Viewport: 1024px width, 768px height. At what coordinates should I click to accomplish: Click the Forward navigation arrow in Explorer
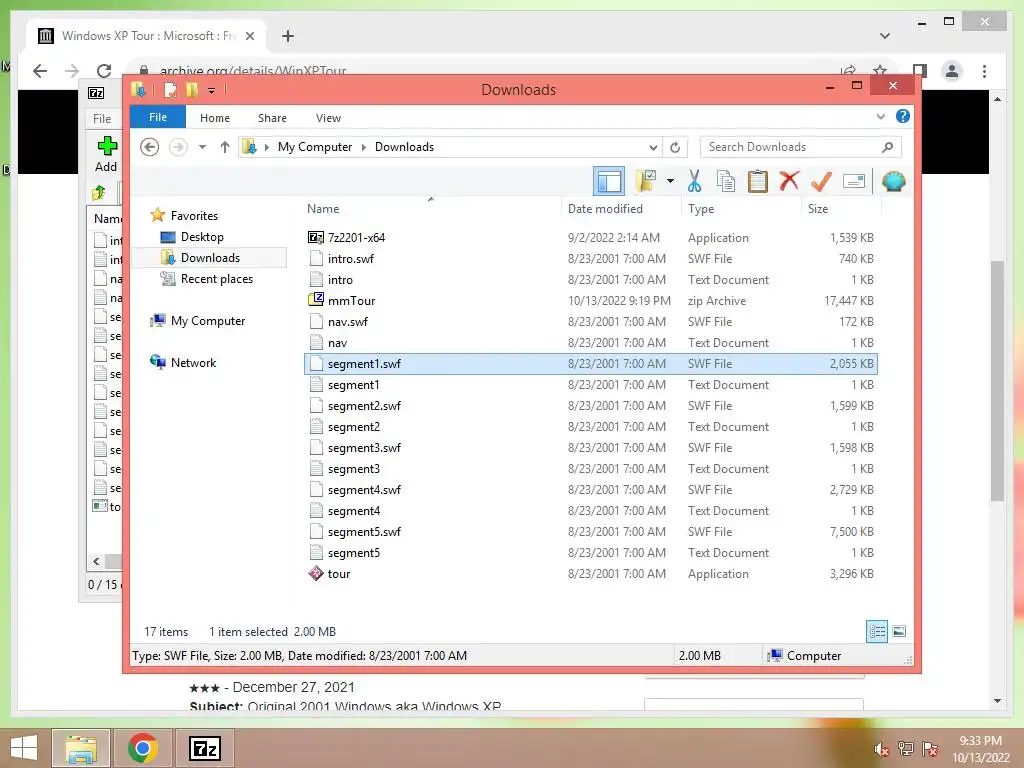tap(178, 147)
